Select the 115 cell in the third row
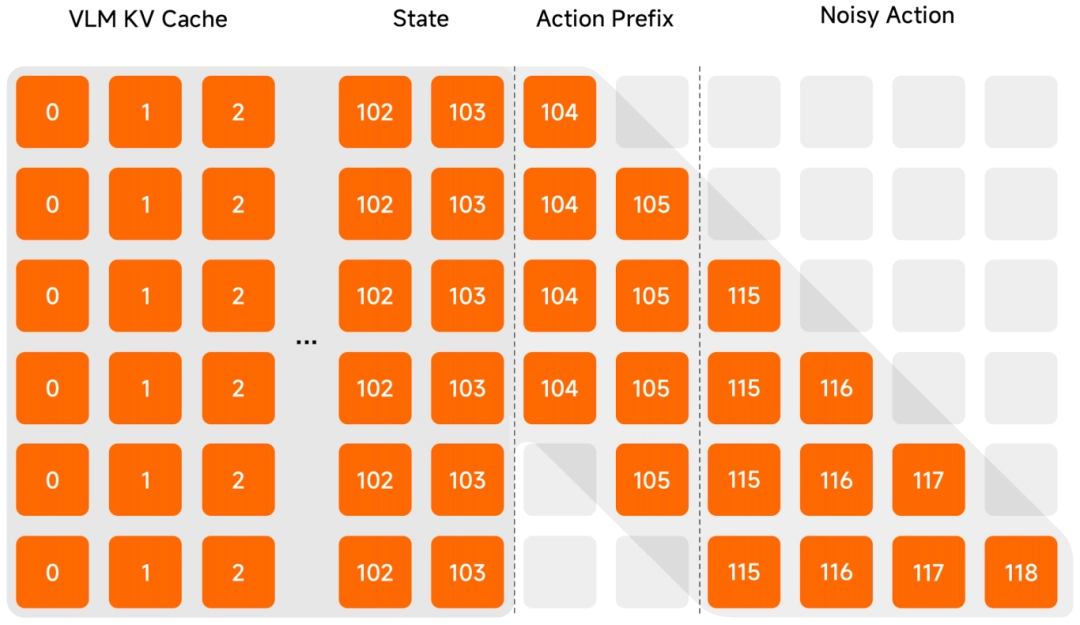 point(744,296)
